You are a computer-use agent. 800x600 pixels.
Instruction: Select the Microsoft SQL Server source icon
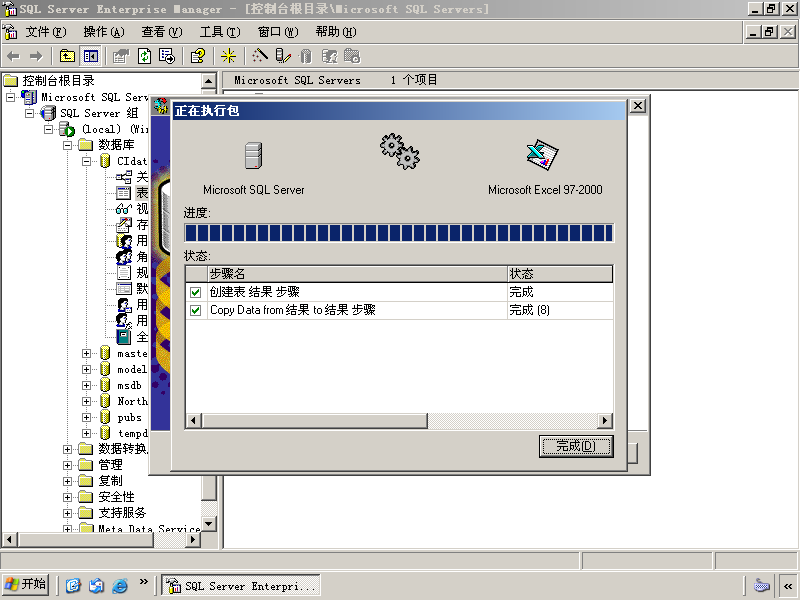[253, 156]
